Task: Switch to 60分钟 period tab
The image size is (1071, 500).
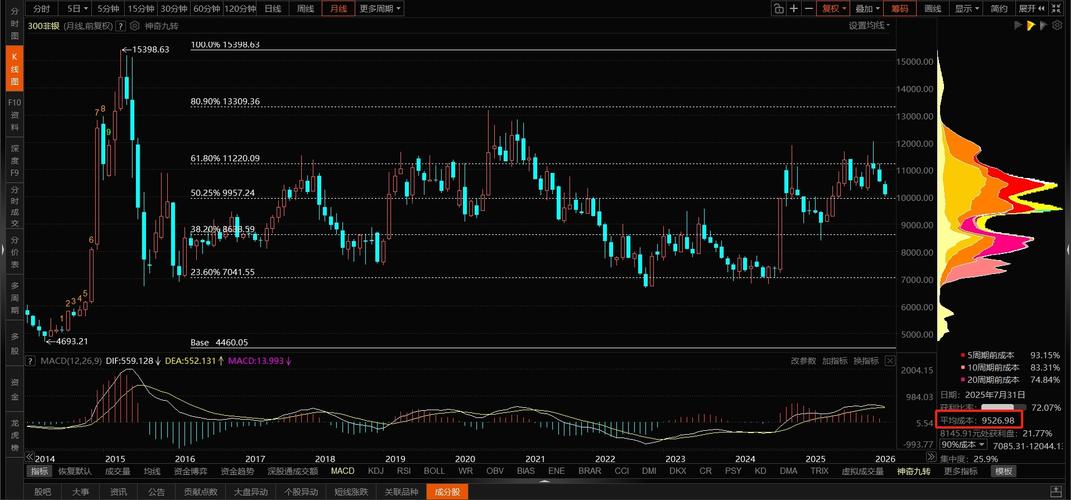Action: pos(206,9)
